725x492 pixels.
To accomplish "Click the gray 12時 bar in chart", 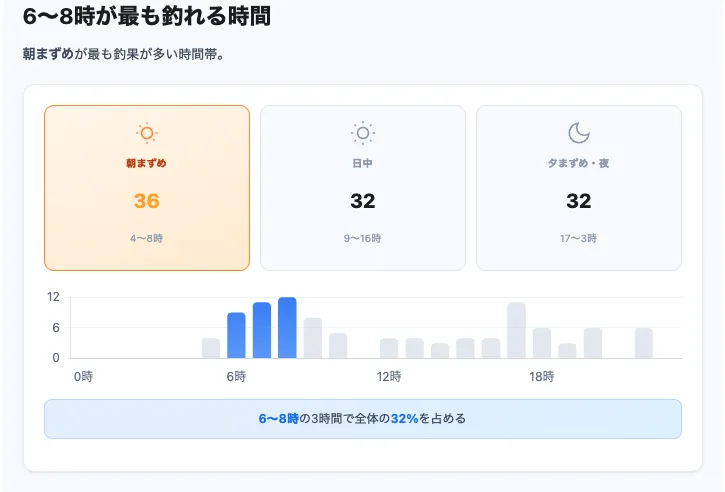I will tap(389, 348).
